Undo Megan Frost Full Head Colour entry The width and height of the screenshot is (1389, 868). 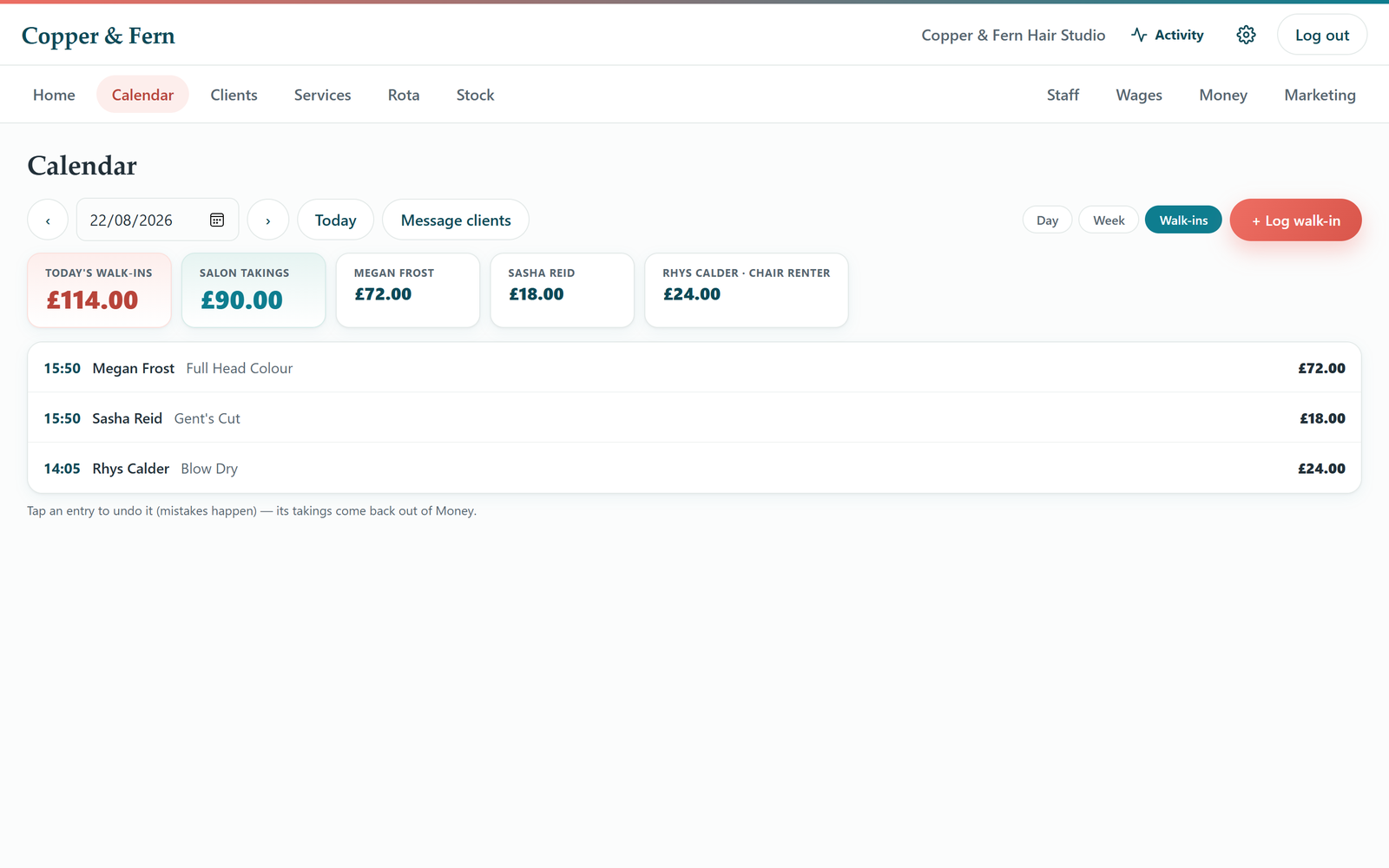(x=694, y=368)
